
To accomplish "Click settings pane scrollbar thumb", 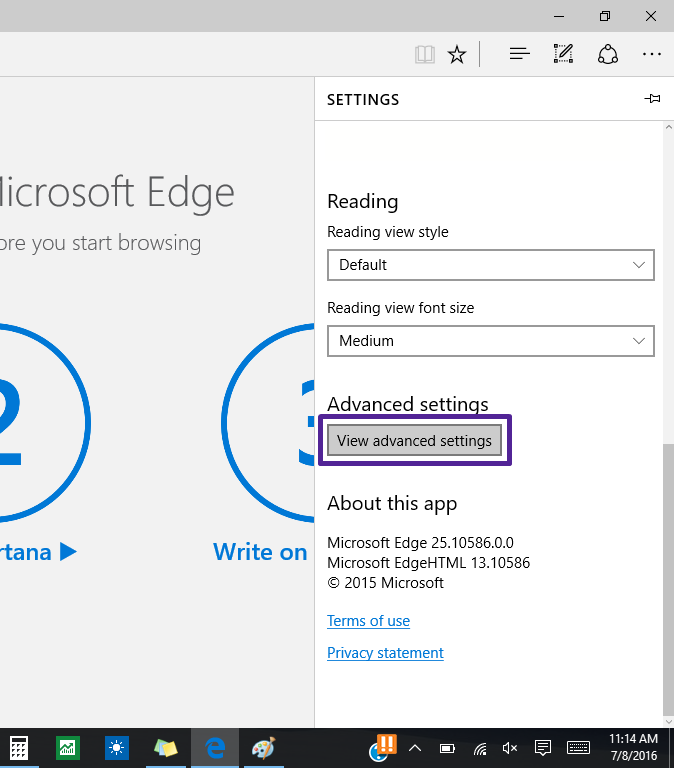I will tap(668, 579).
